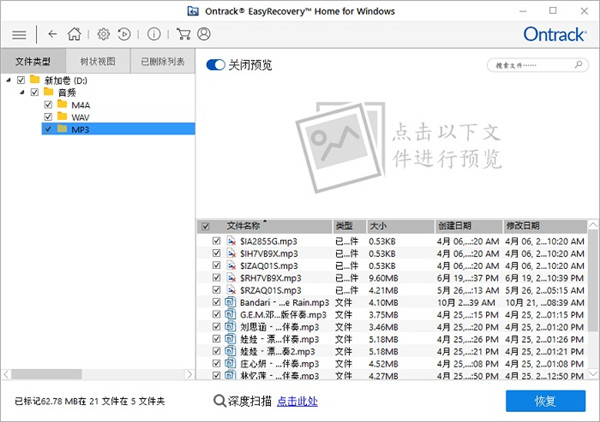Click the WAV folder icon
600x422 pixels.
coord(62,116)
